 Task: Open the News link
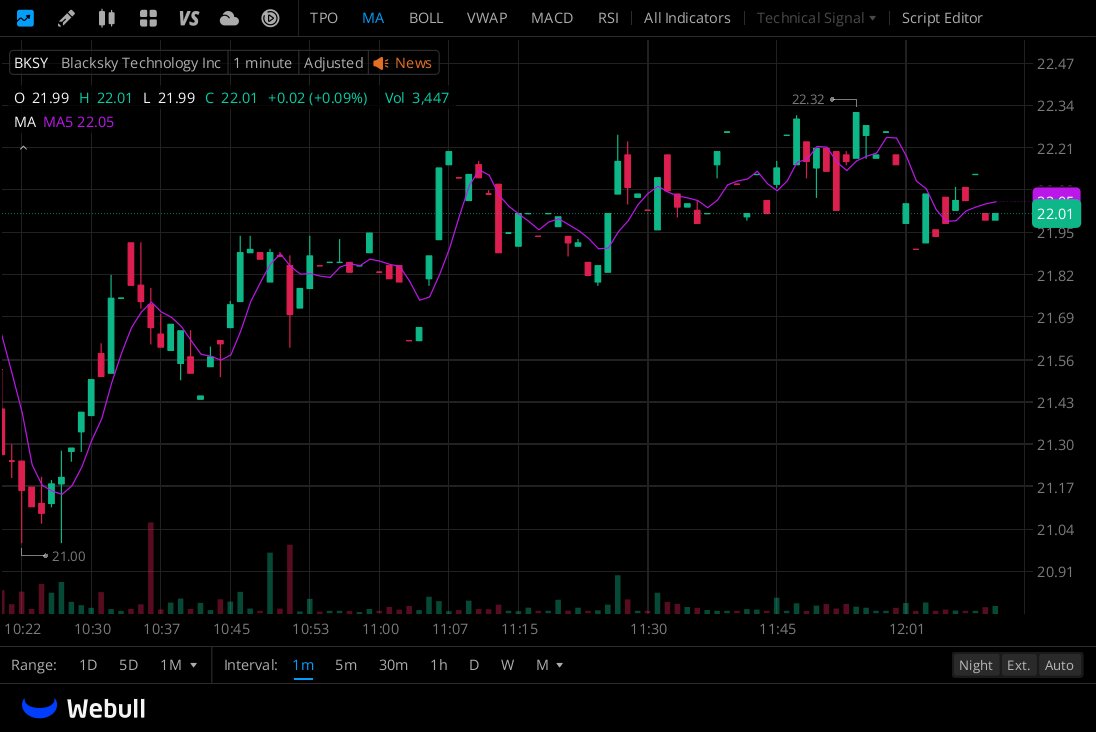413,63
